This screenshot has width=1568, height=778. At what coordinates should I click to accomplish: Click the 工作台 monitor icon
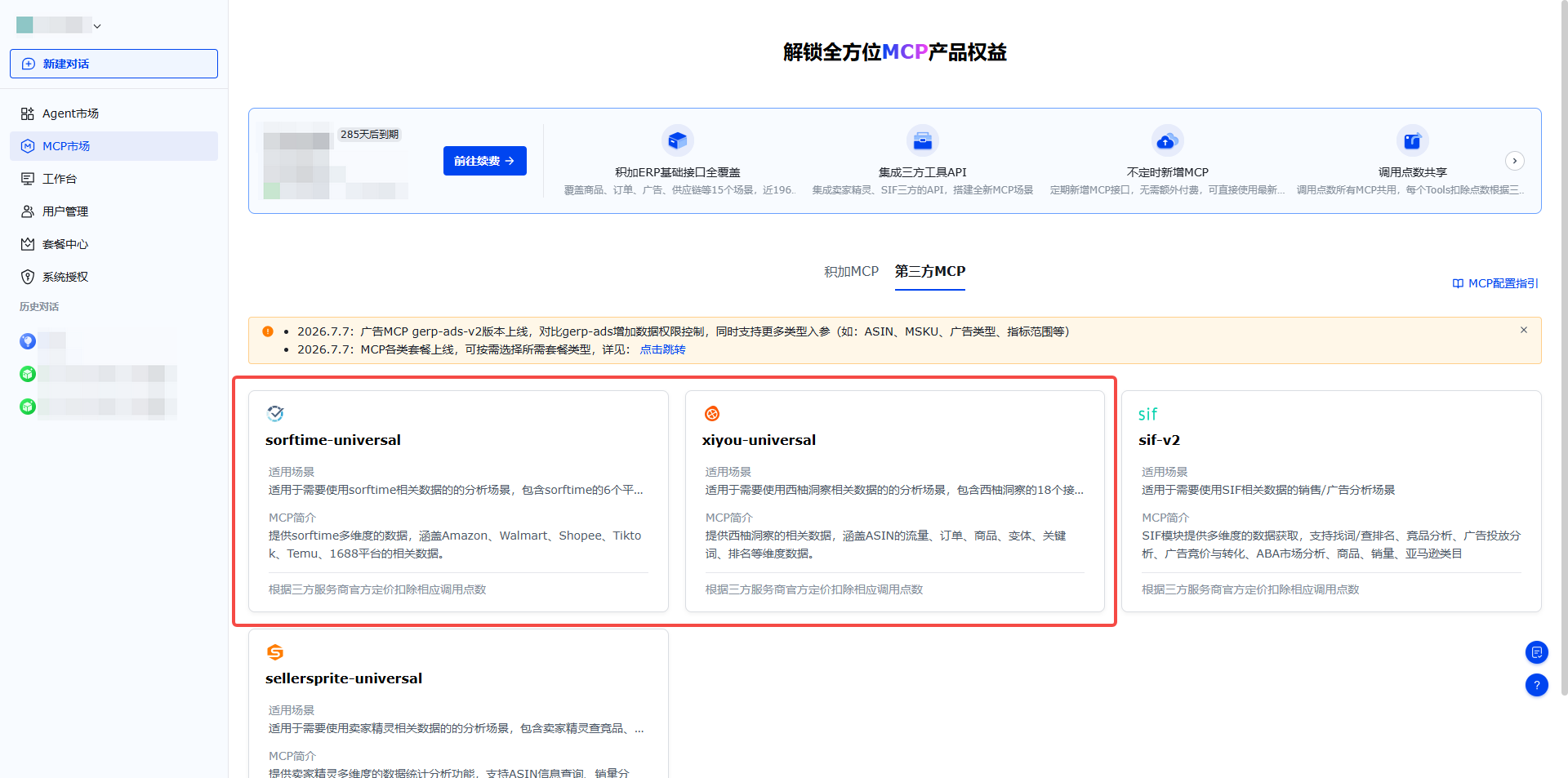[28, 179]
